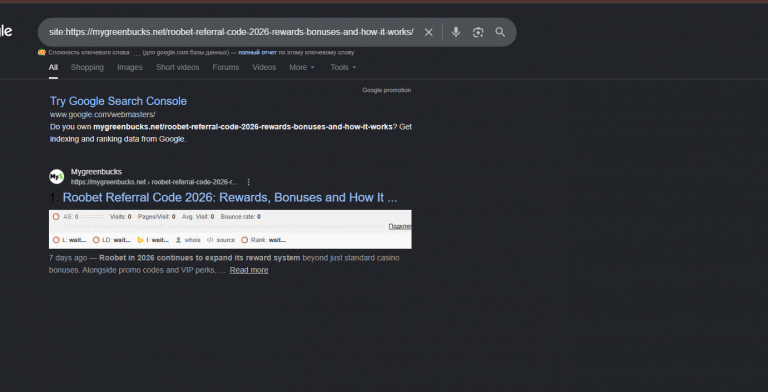This screenshot has height=392, width=768.
Task: Click the AS score progress bar
Action: point(92,217)
